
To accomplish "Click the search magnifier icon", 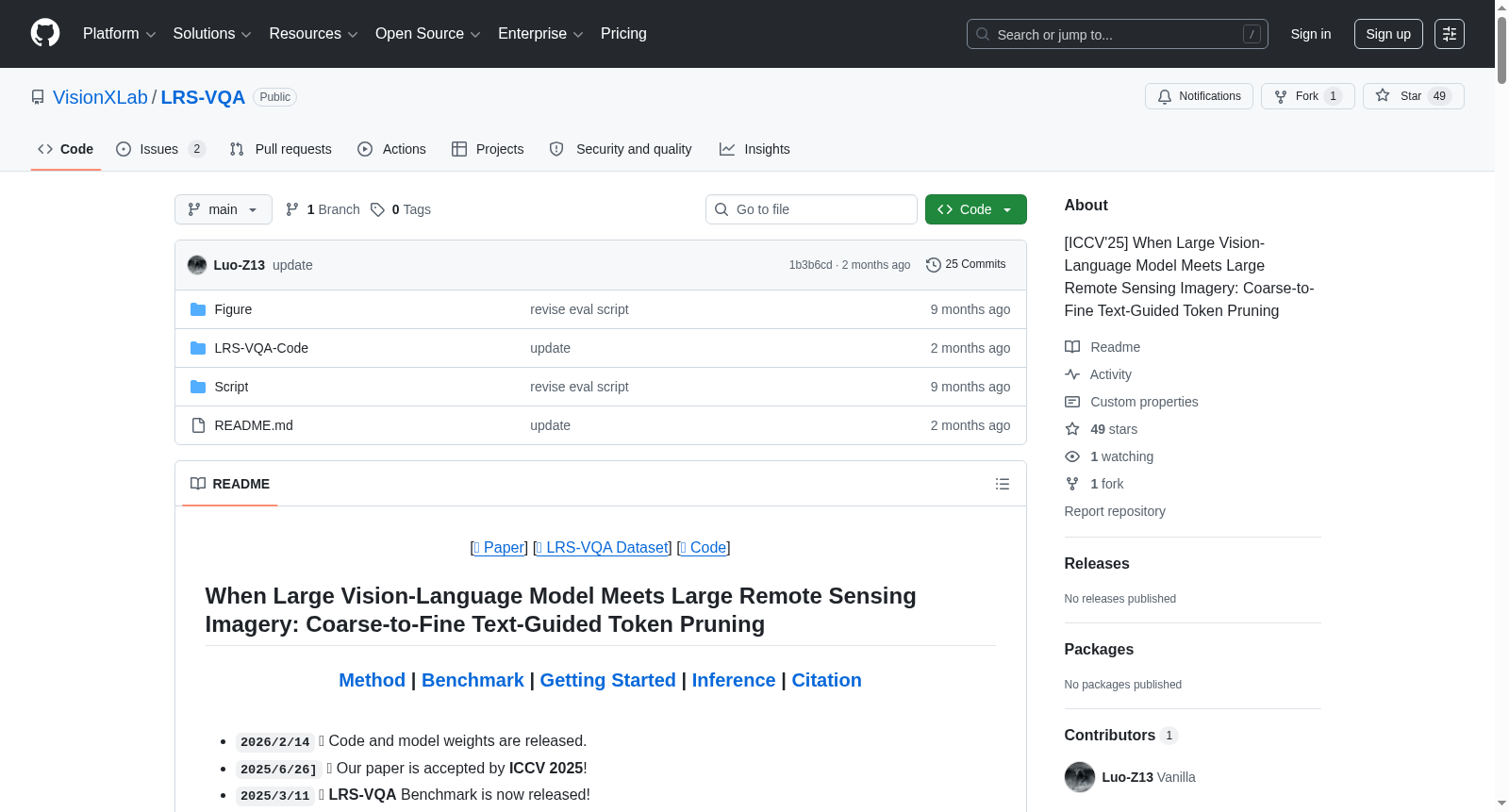I will (x=983, y=34).
